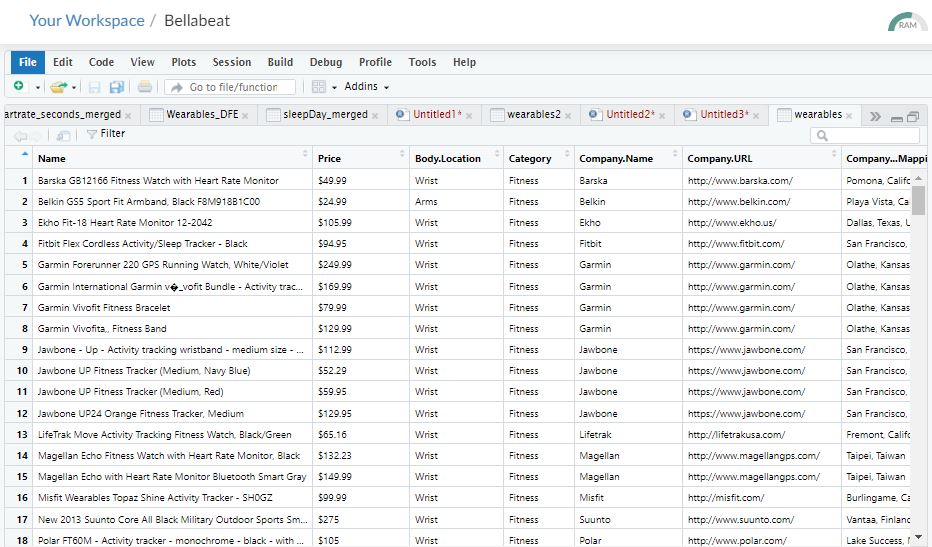
Task: Click the data viewer search box
Action: [x=865, y=136]
